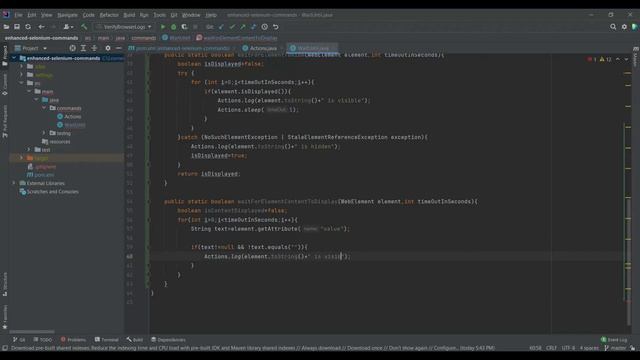Open Search Everywhere magnifier icon
Viewport: 640px width, 360px height.
613,27
